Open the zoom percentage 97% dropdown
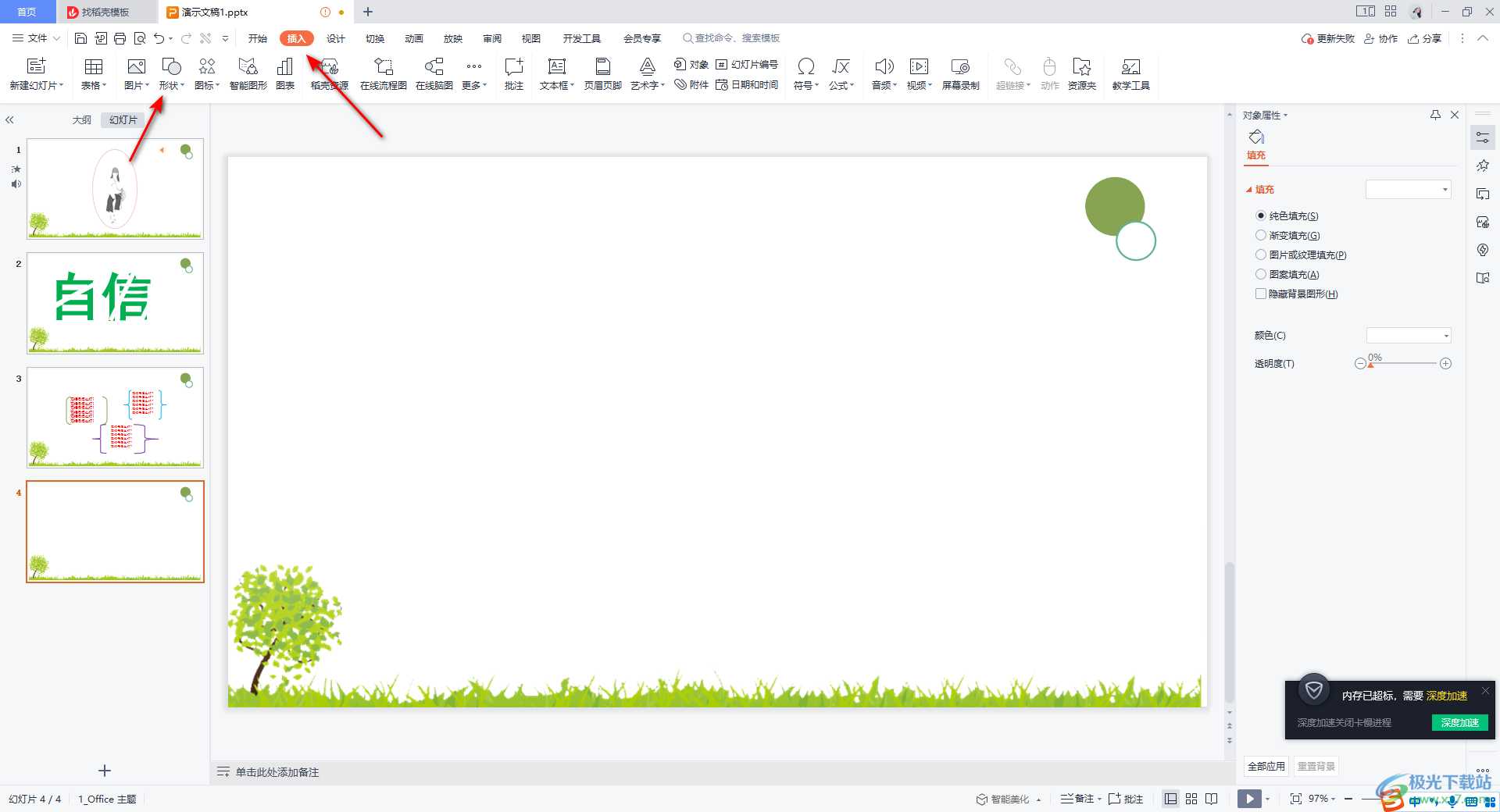The width and height of the screenshot is (1500, 812). point(1322,799)
